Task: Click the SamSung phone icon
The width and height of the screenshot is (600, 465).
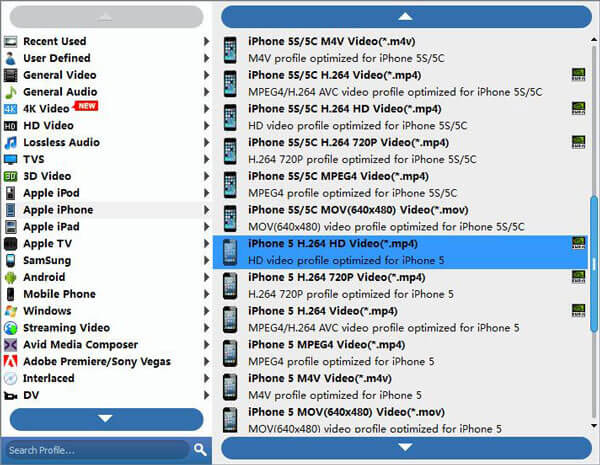Action: coord(11,260)
